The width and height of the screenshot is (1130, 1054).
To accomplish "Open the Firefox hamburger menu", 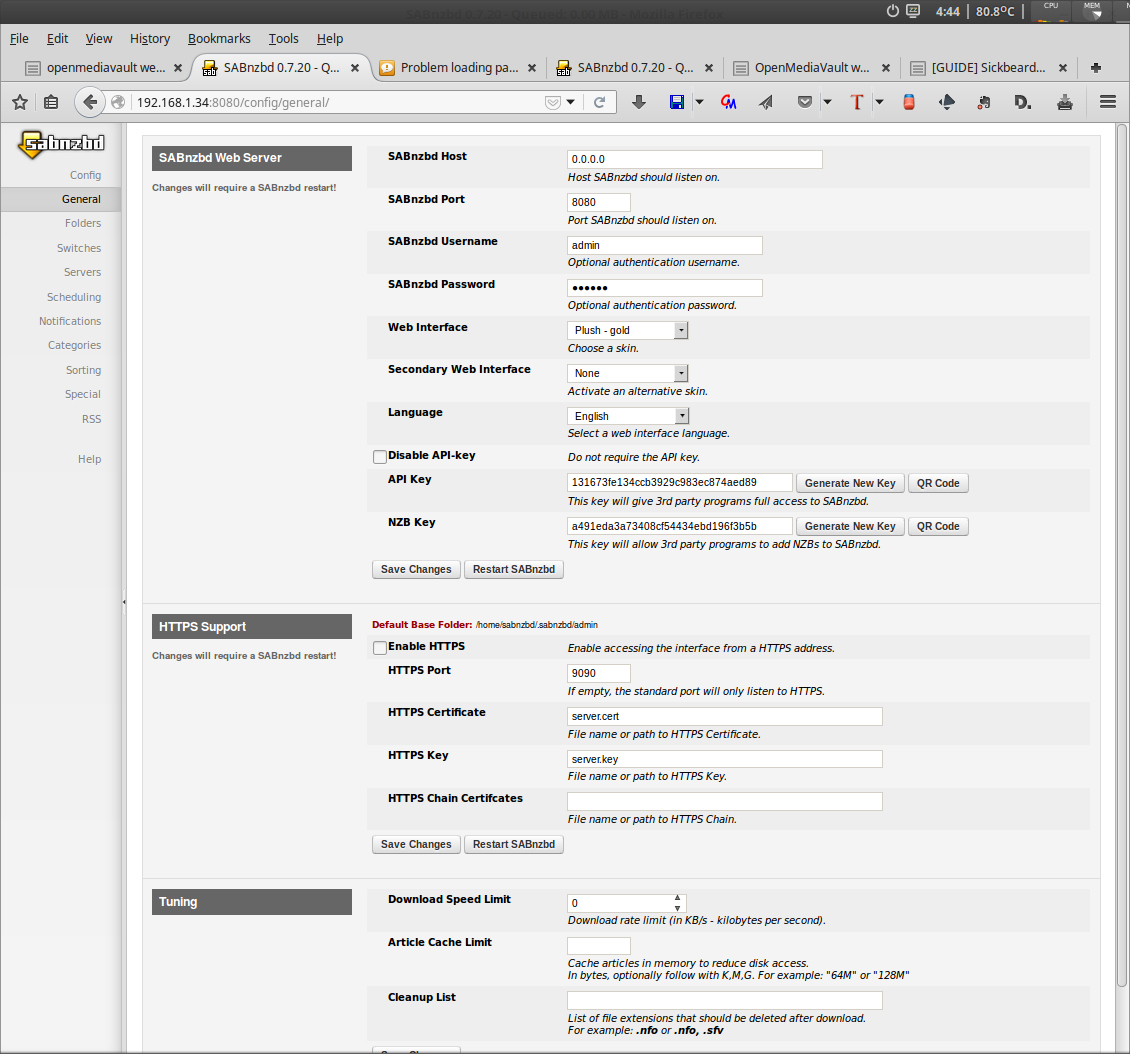I will click(x=1107, y=102).
